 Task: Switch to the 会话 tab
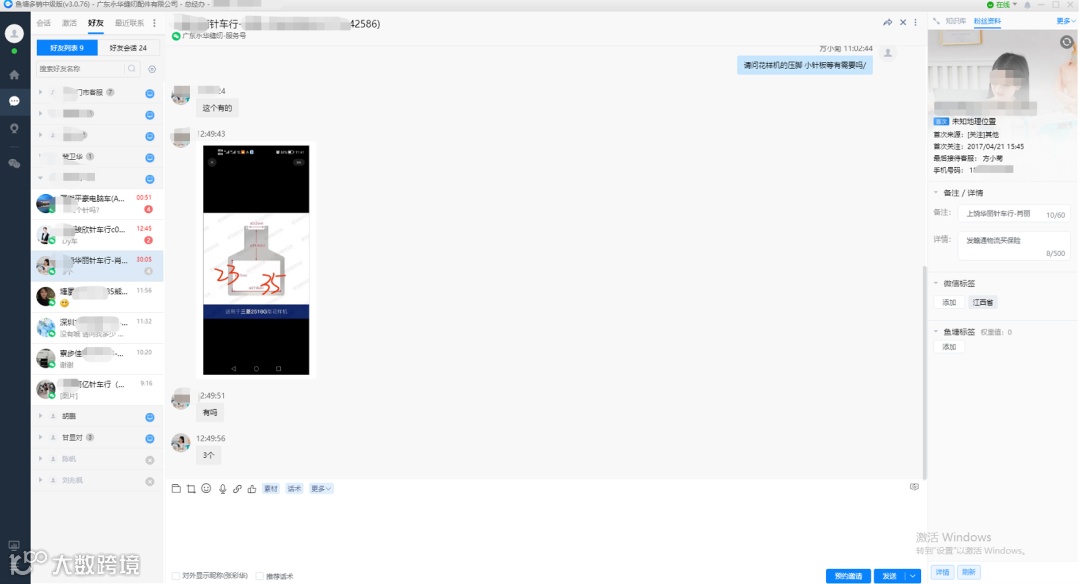click(x=44, y=23)
